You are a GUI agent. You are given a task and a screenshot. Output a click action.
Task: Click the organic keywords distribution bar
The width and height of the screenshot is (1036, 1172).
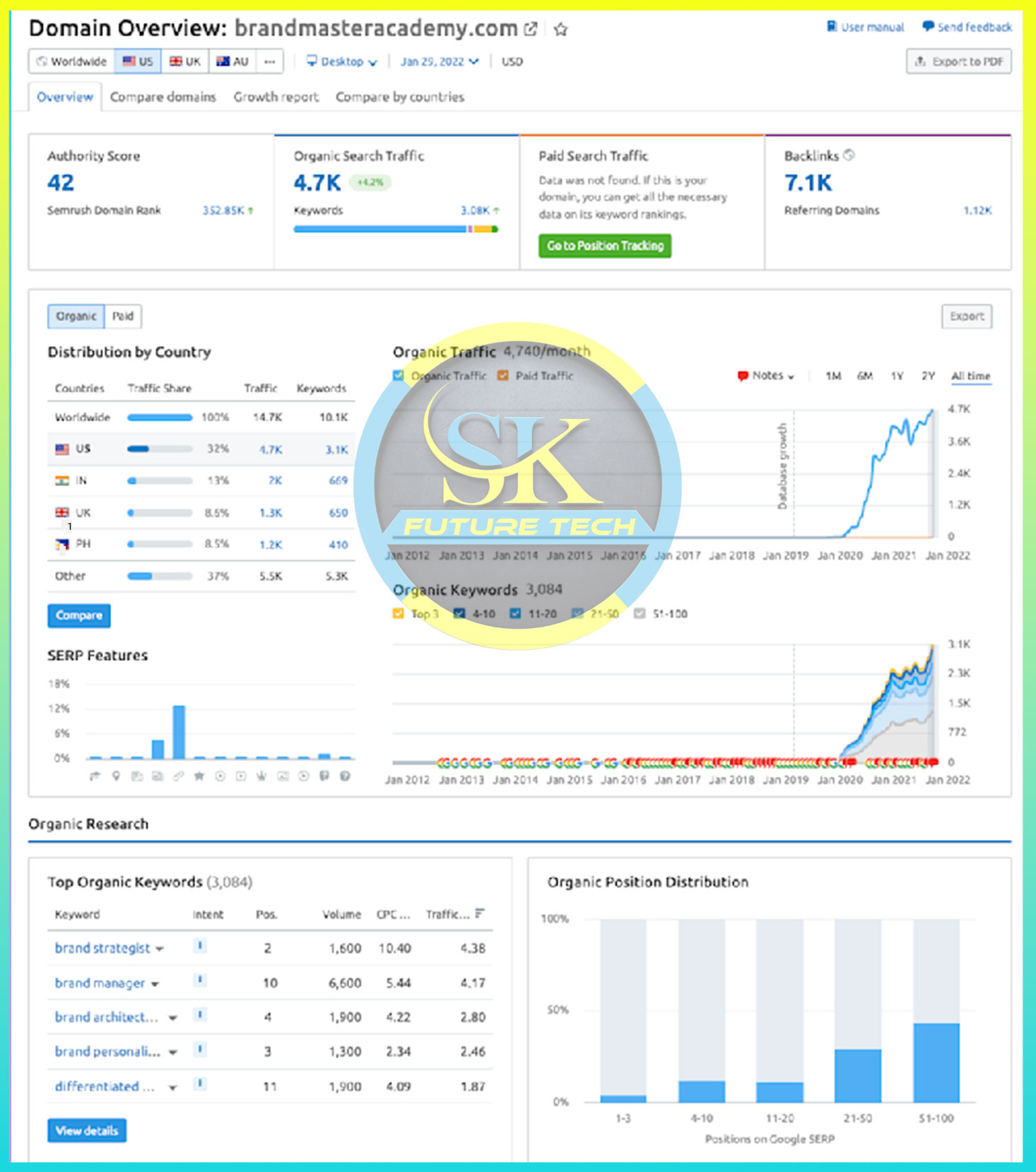click(x=396, y=229)
